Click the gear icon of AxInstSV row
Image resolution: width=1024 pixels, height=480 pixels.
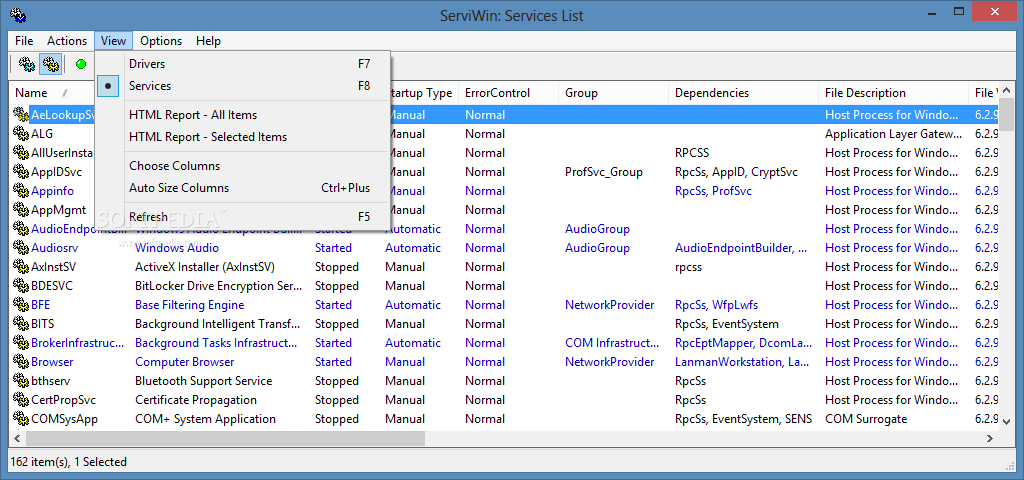coord(22,266)
